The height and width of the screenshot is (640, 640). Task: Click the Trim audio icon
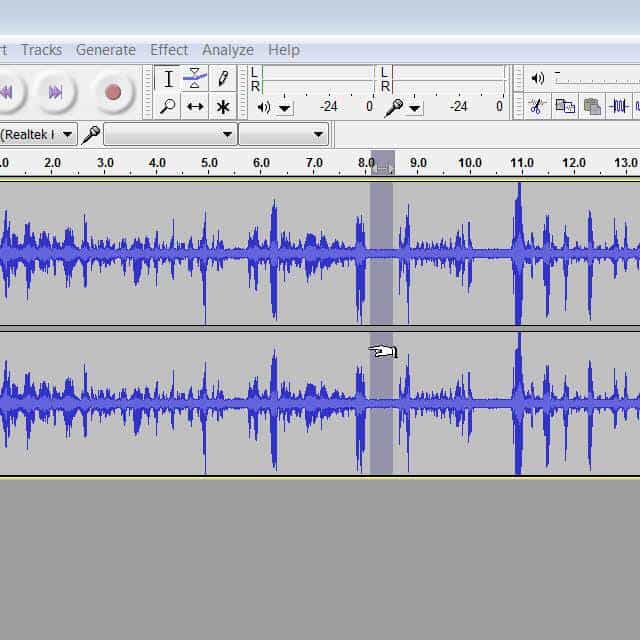click(619, 107)
